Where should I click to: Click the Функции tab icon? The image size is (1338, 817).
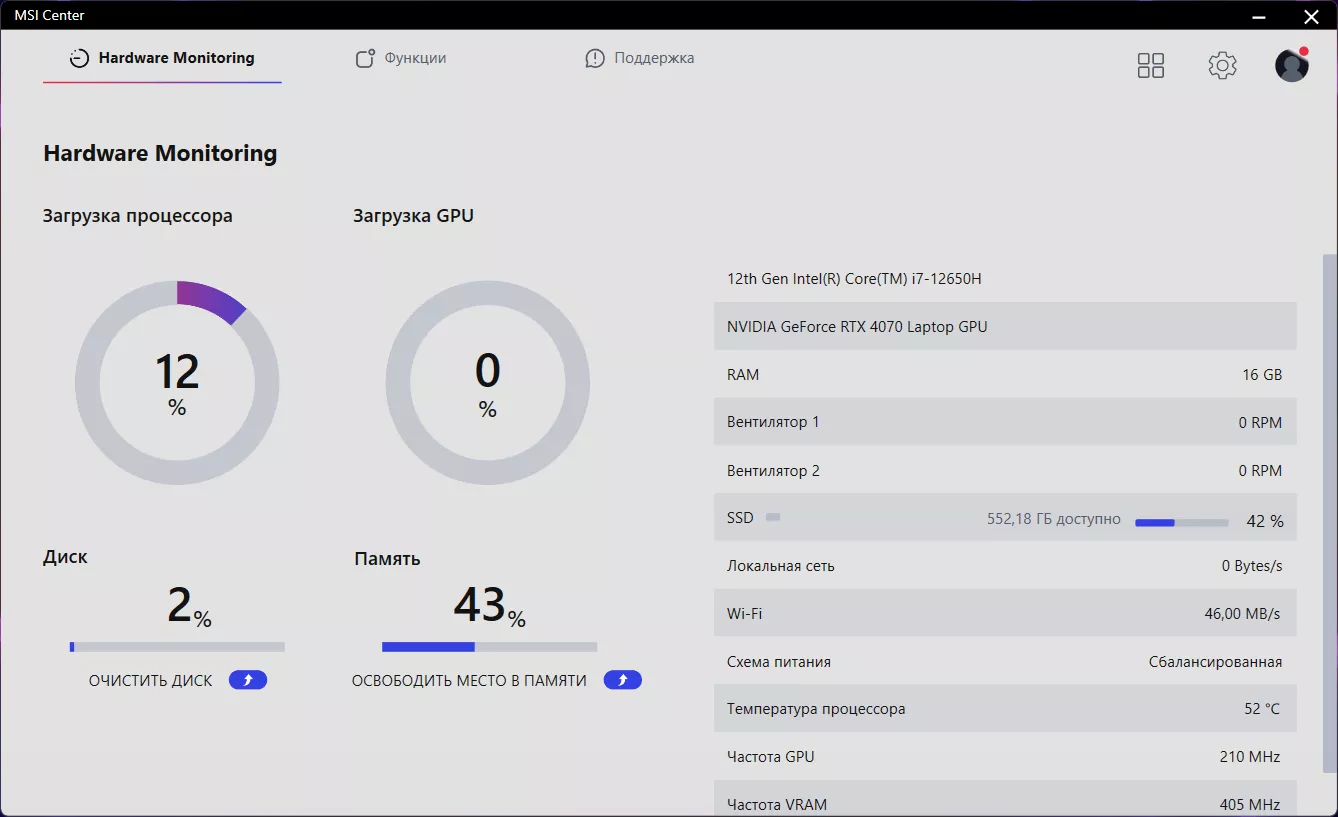pyautogui.click(x=365, y=59)
